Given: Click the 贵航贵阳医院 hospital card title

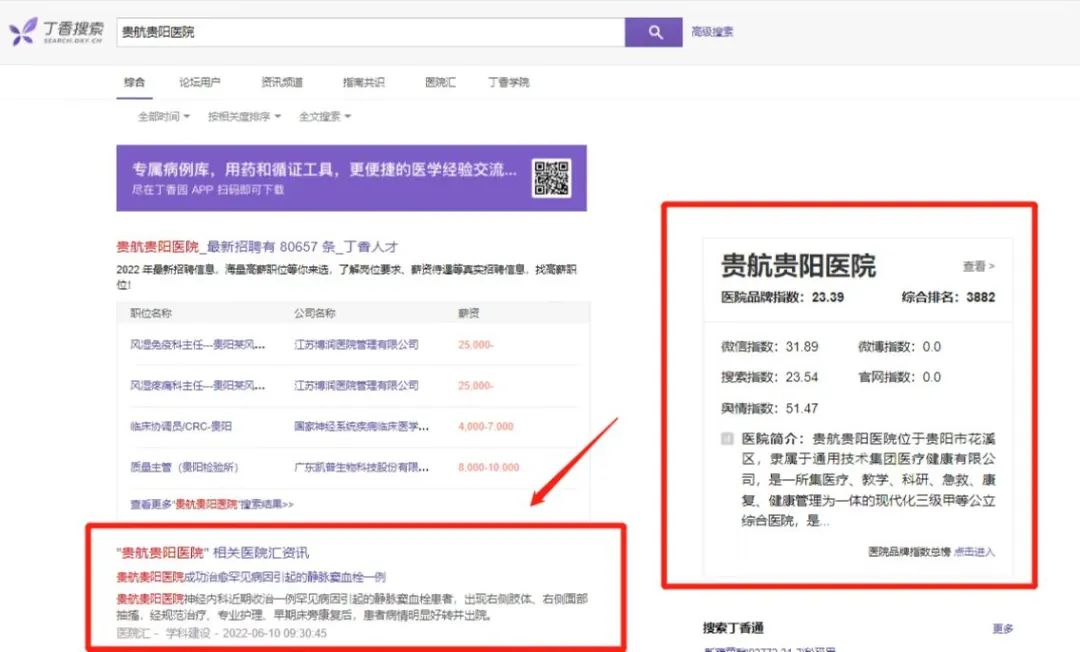Looking at the screenshot, I should tap(798, 266).
